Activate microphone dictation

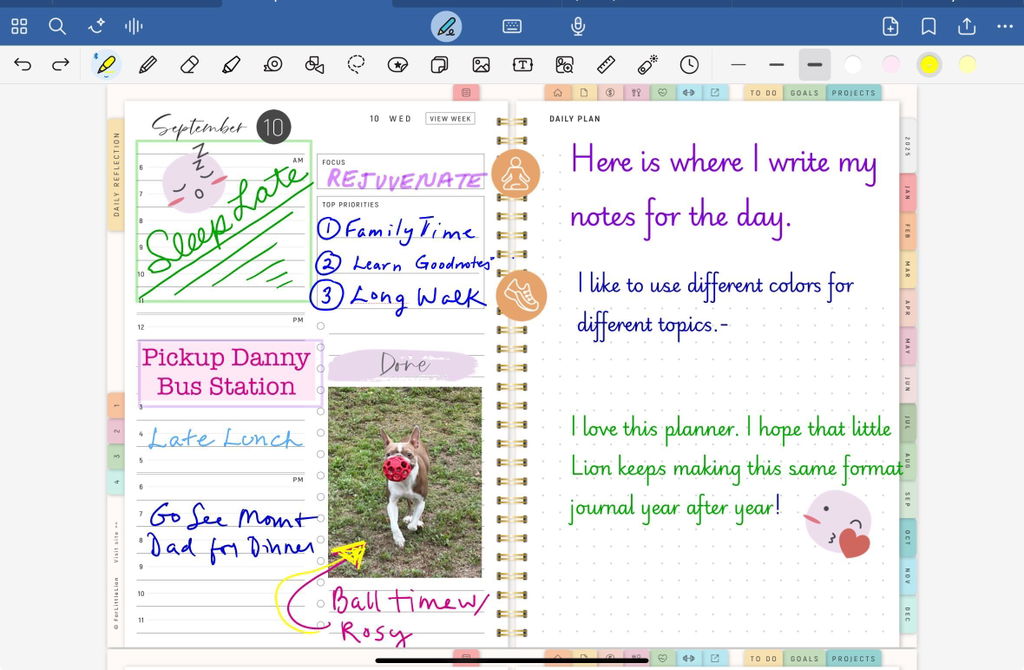578,26
